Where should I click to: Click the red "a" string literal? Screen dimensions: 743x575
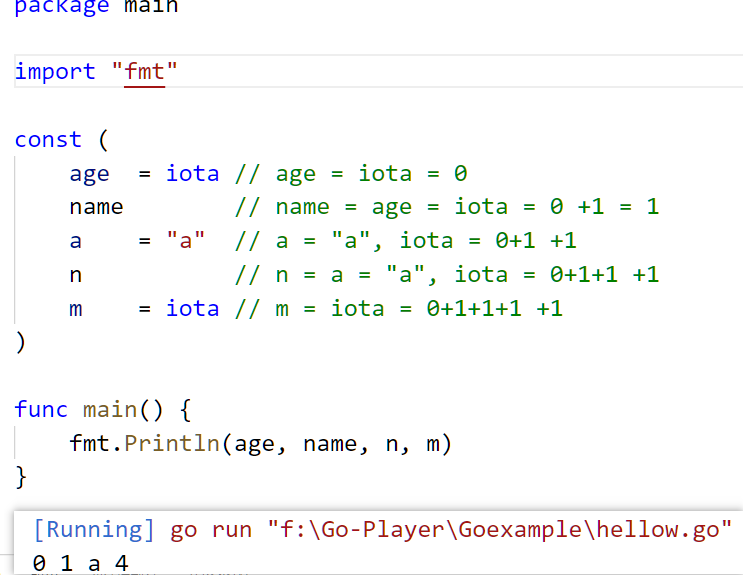tap(185, 240)
